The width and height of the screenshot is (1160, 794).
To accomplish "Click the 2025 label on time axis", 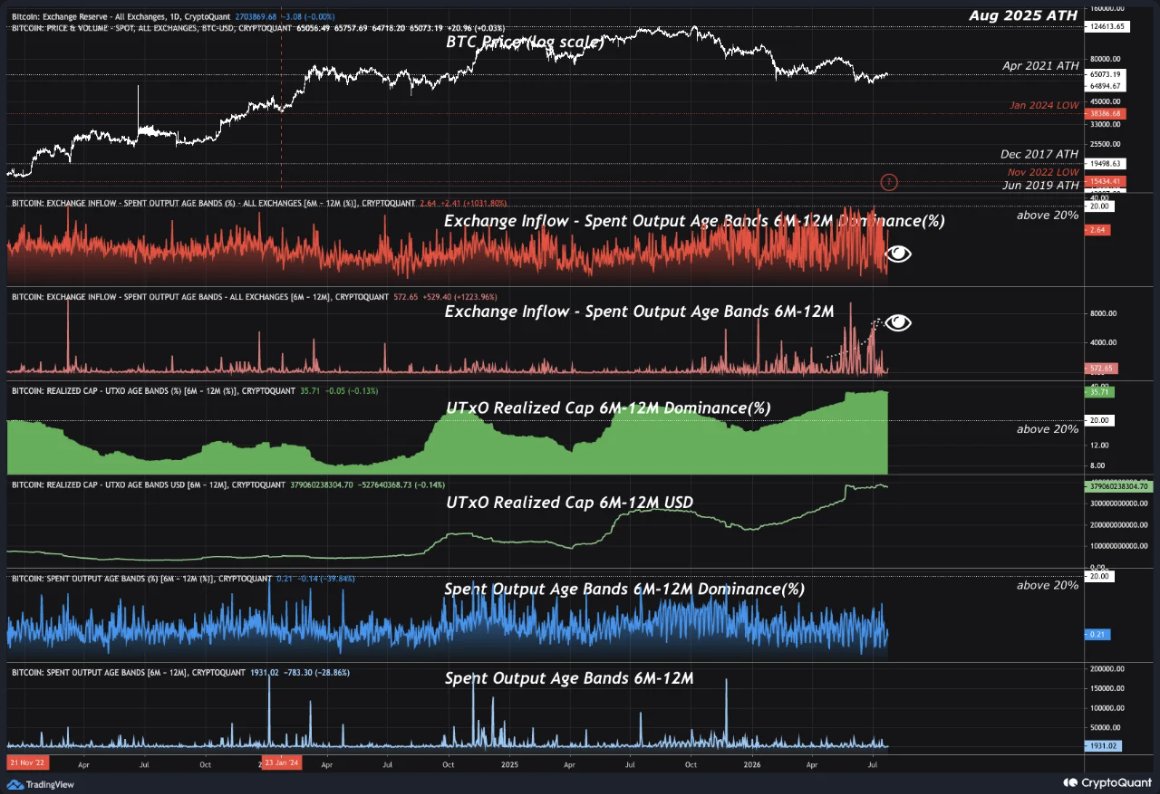I will [509, 764].
